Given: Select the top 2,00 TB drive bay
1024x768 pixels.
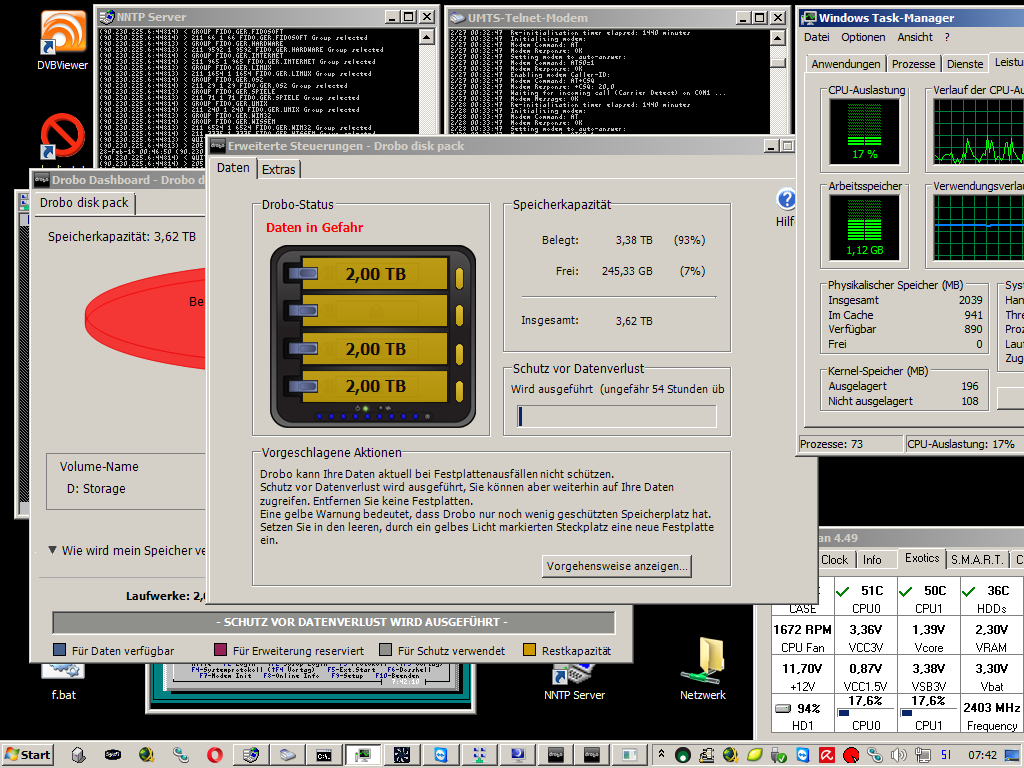Looking at the screenshot, I should [x=375, y=273].
